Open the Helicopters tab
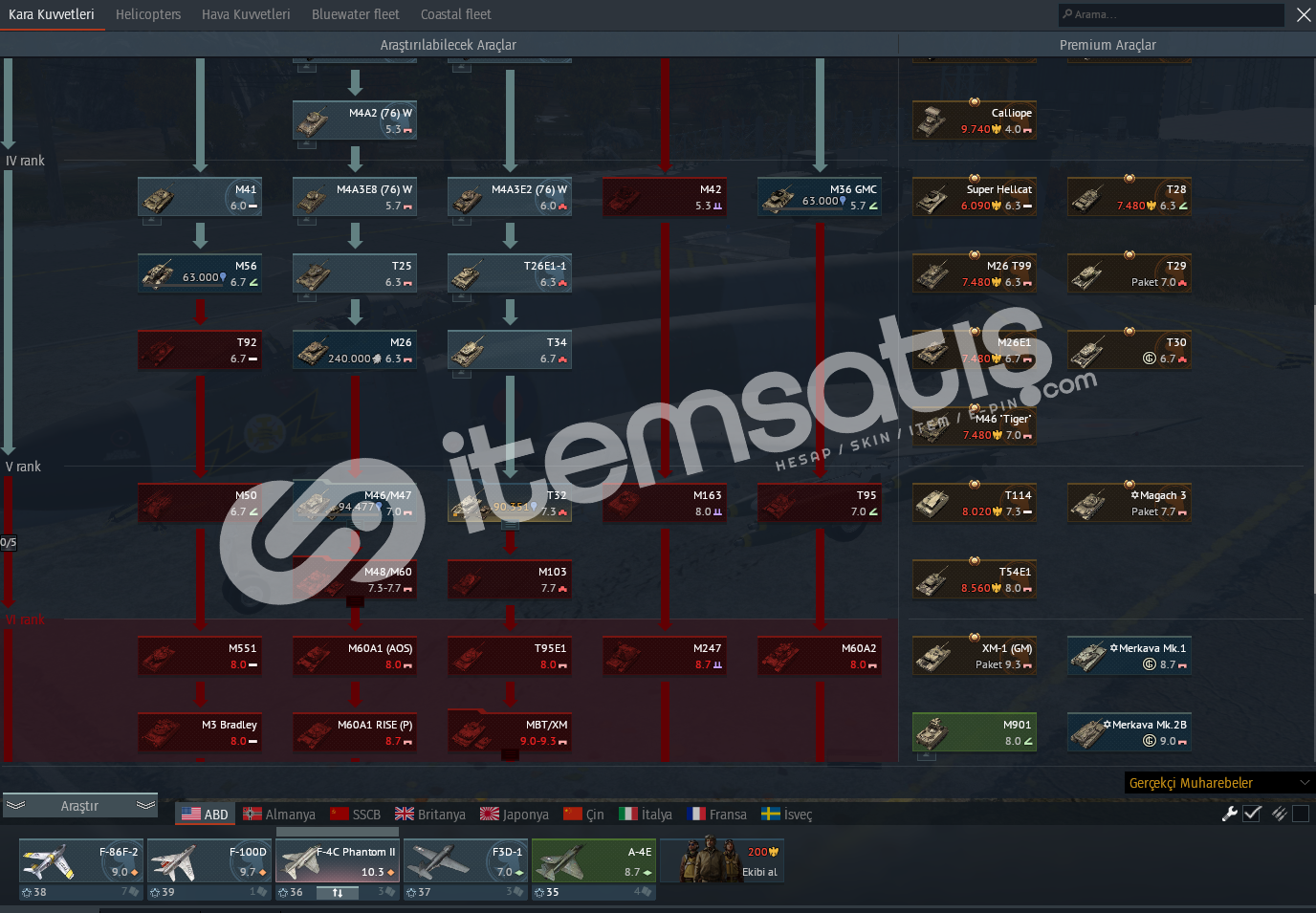1316x913 pixels. click(x=148, y=14)
